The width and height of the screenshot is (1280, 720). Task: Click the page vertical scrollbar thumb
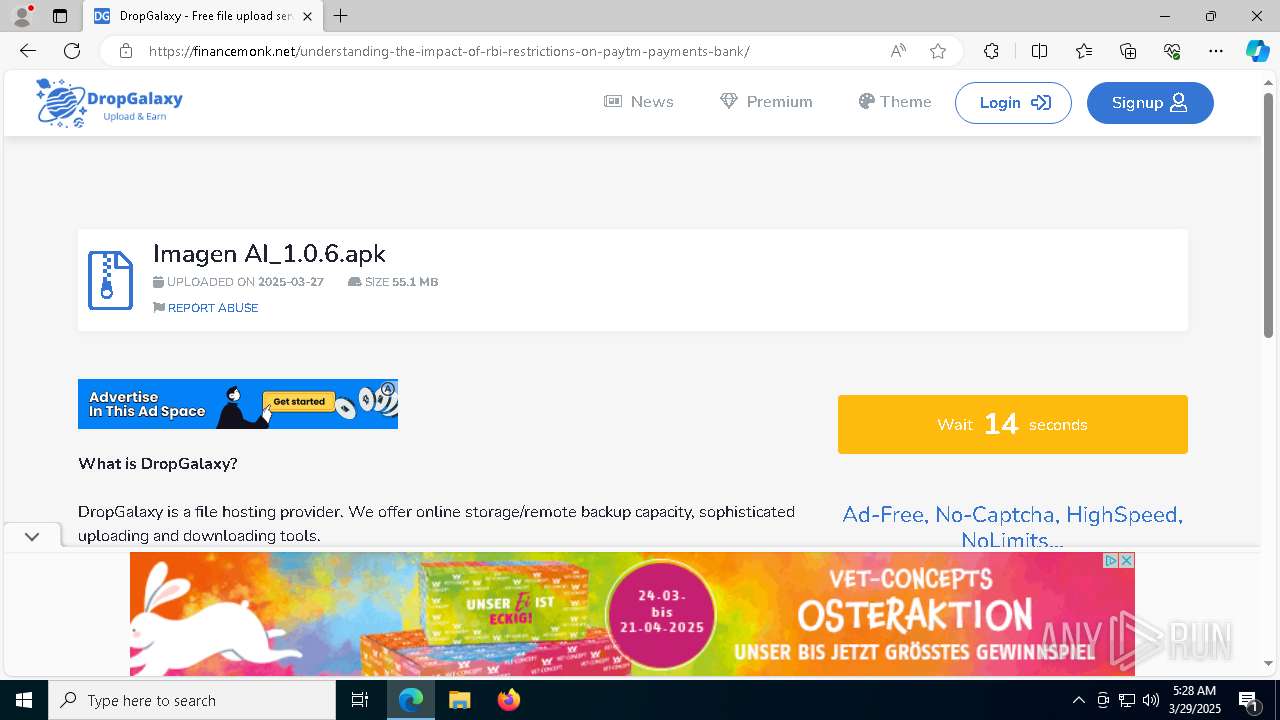pyautogui.click(x=1269, y=215)
